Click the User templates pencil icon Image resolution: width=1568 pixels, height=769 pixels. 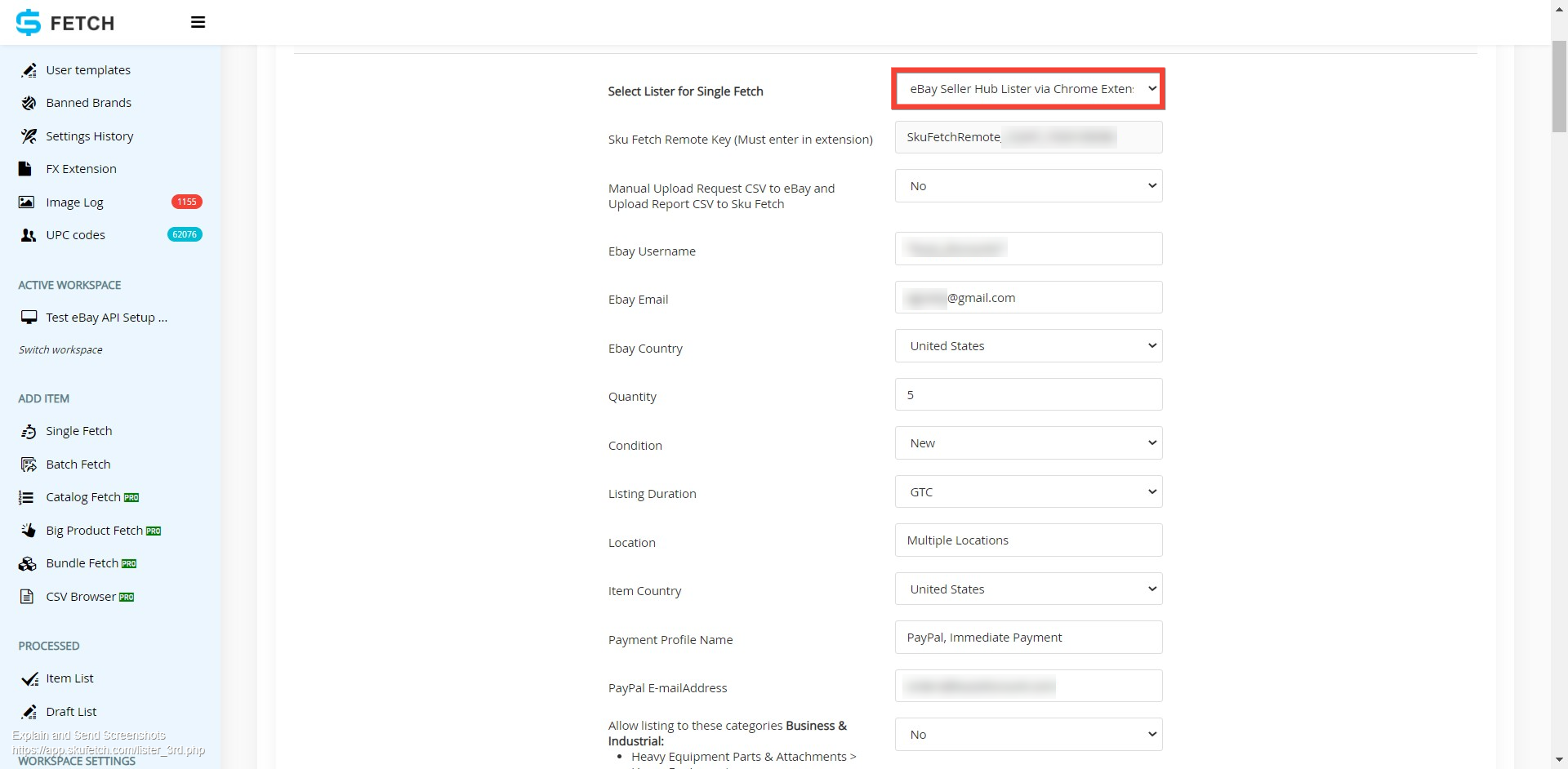coord(29,70)
